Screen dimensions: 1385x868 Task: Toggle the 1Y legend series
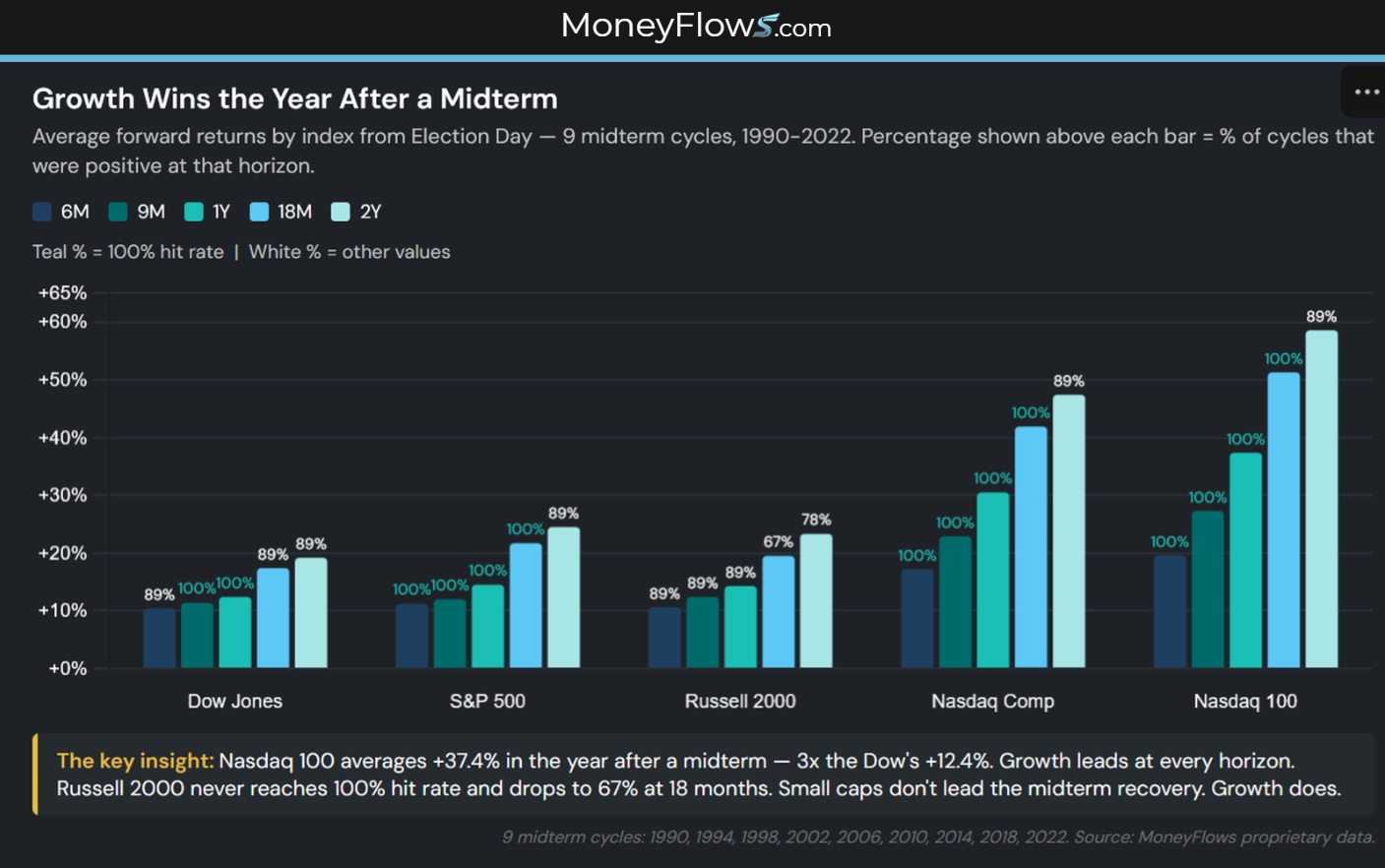pyautogui.click(x=208, y=212)
